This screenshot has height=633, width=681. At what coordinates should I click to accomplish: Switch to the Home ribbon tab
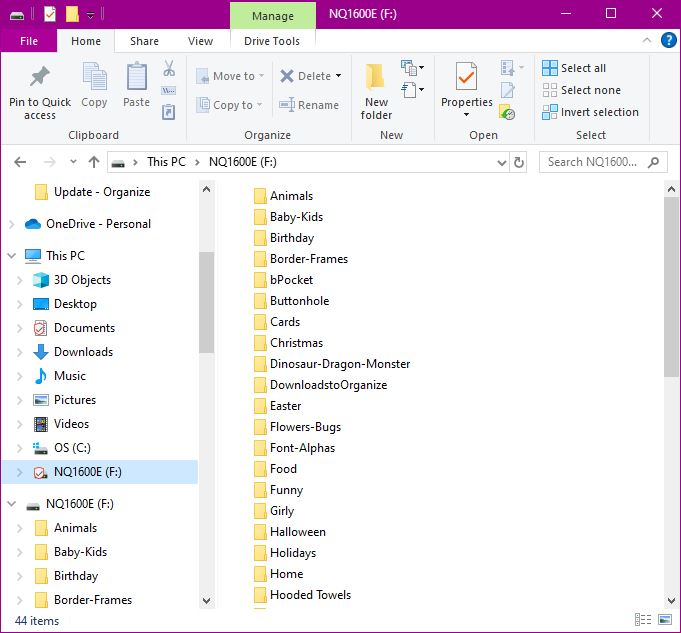tap(86, 41)
